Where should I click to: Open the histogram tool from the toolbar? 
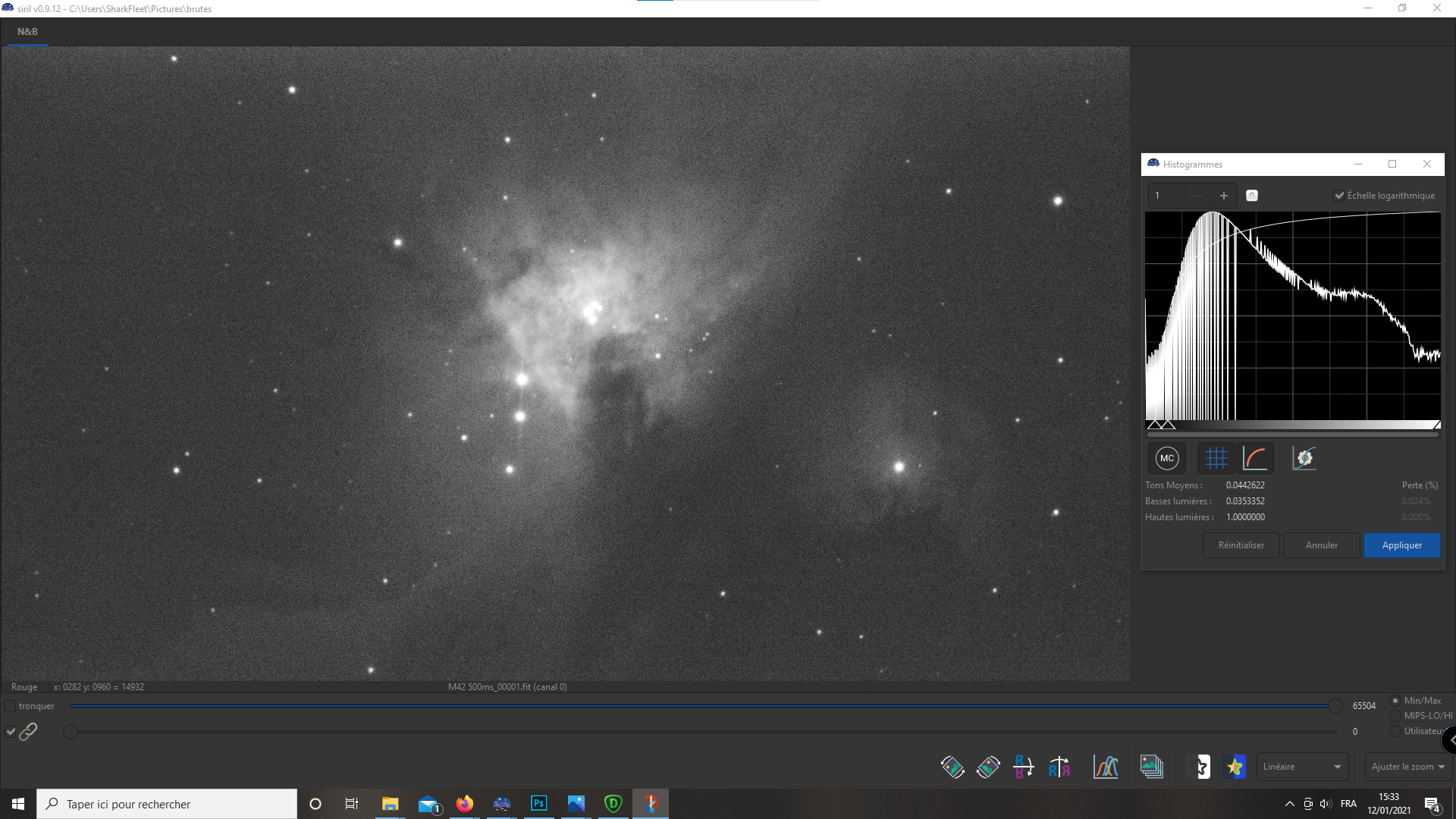(x=1106, y=767)
